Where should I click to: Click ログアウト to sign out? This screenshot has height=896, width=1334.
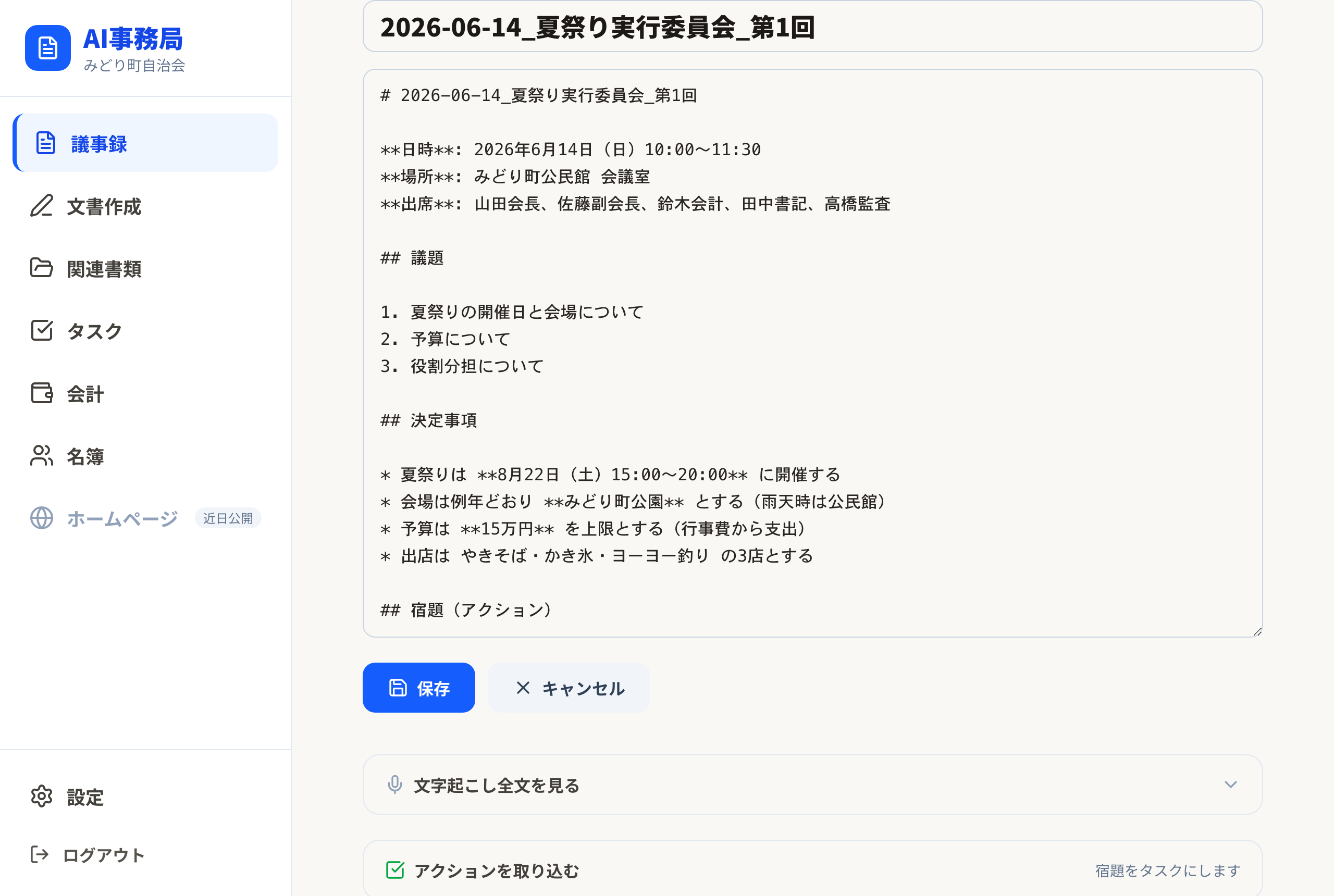click(x=145, y=854)
